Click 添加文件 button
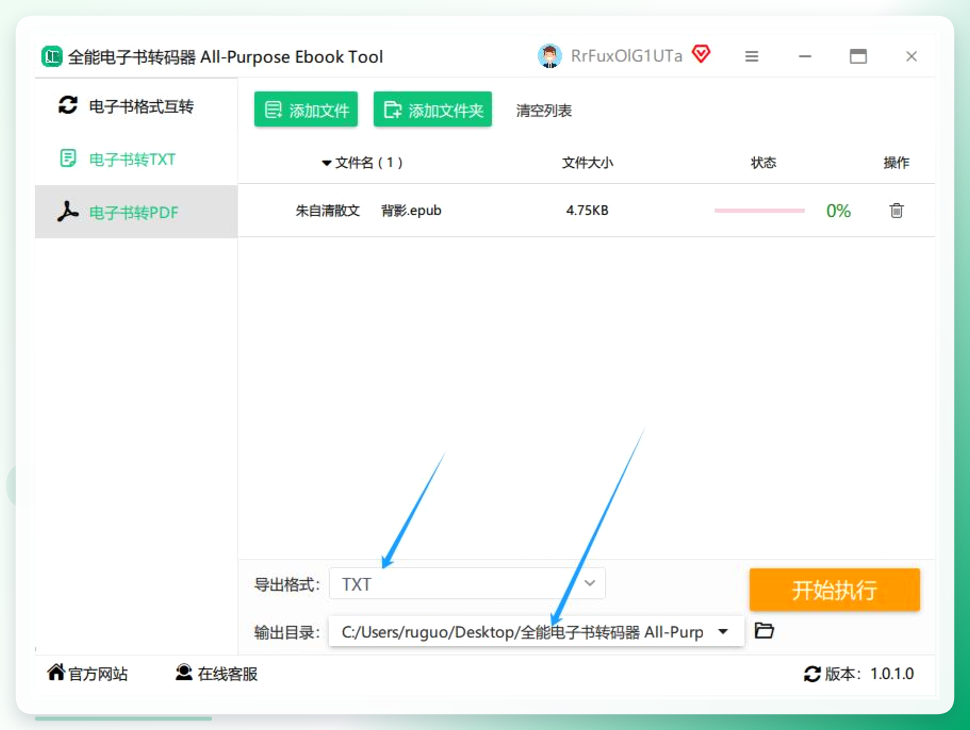970x730 pixels. pyautogui.click(x=306, y=110)
